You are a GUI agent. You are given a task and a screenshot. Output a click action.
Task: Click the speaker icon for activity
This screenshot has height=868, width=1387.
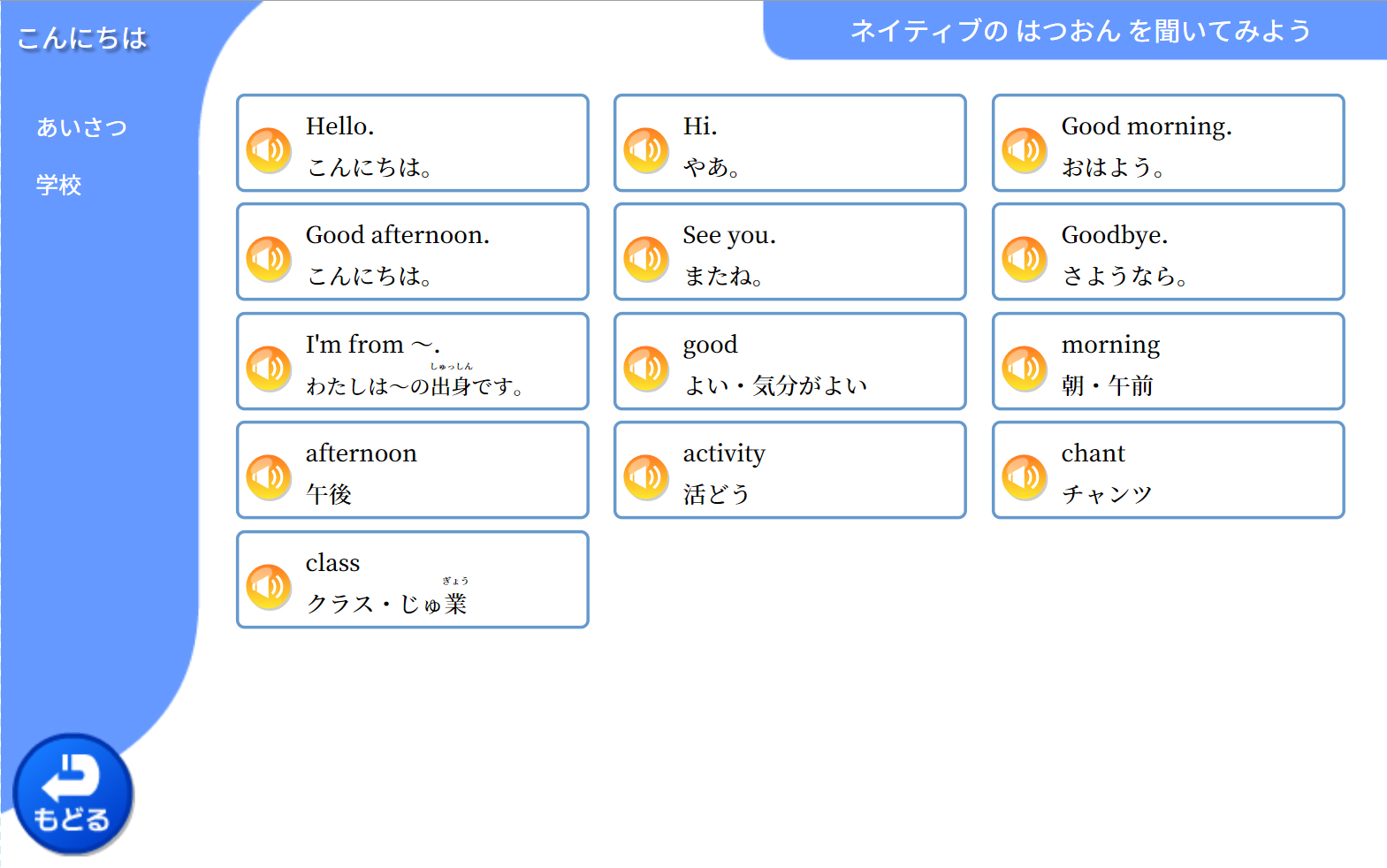646,476
